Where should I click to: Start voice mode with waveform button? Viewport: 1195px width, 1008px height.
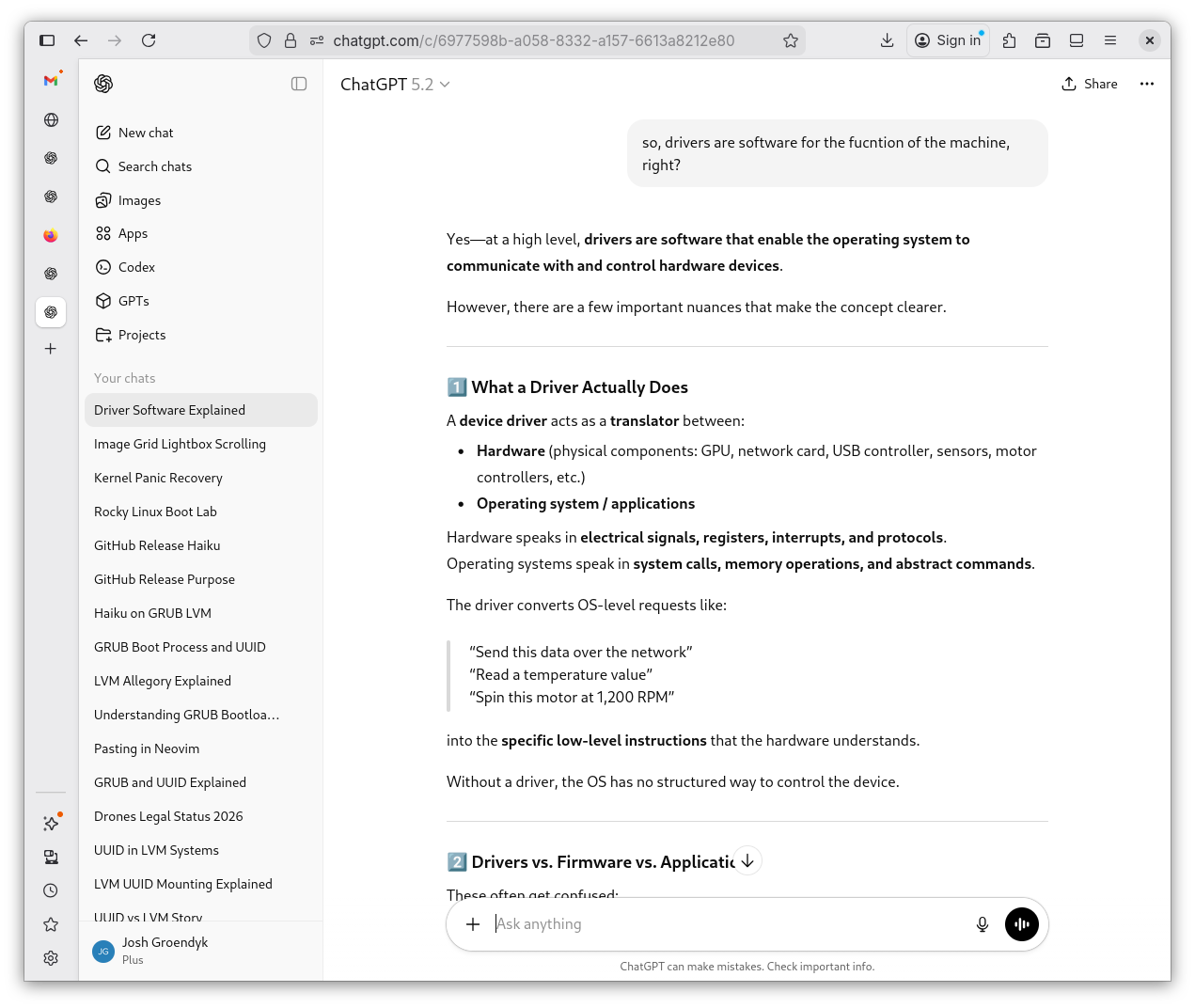pyautogui.click(x=1021, y=924)
